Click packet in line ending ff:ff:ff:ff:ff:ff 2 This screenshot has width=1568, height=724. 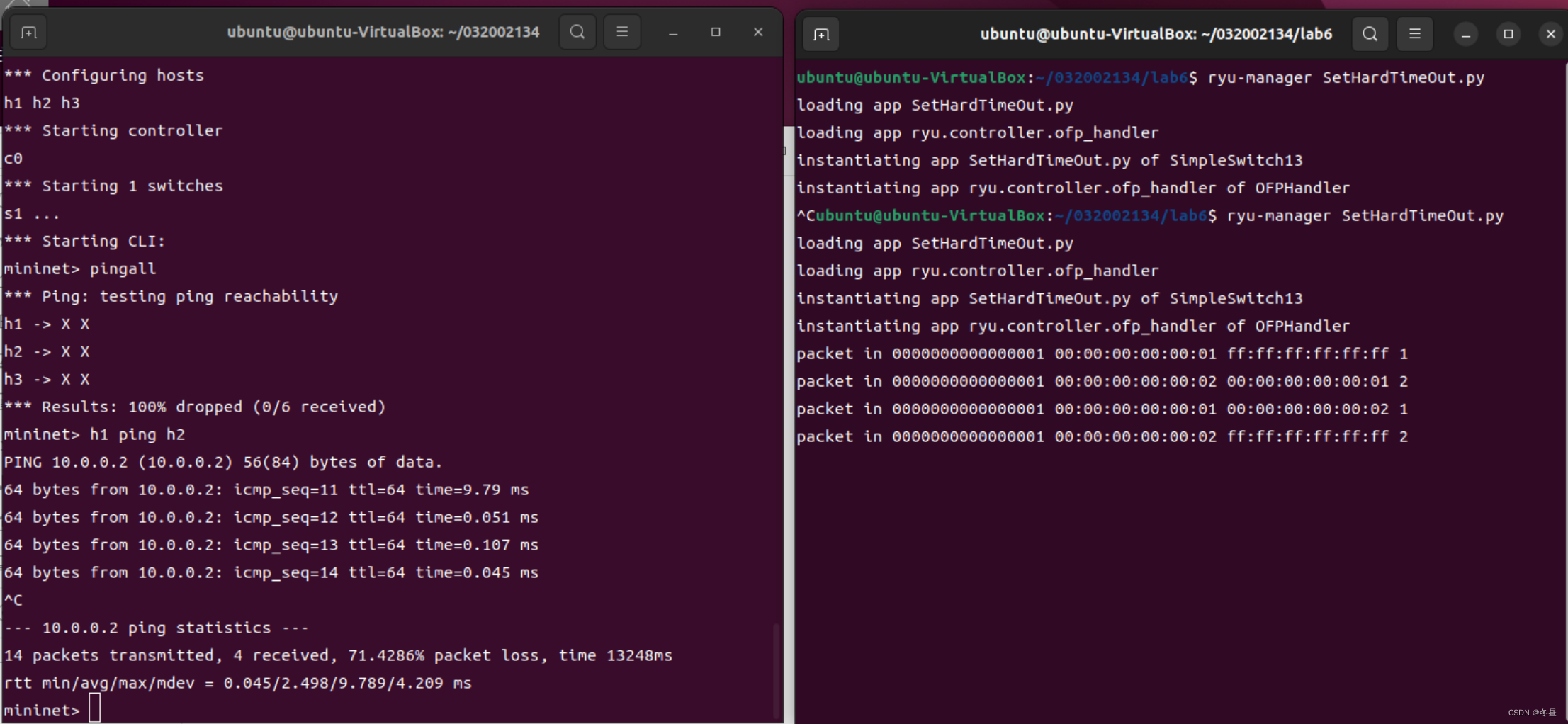coord(1102,436)
